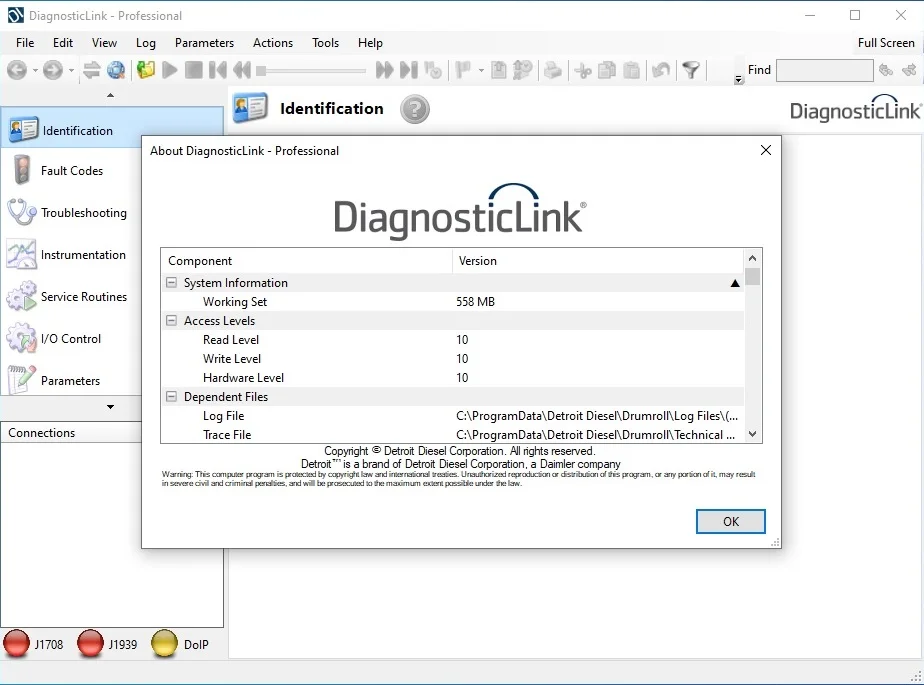
Task: Select the Log File row
Action: 453,416
